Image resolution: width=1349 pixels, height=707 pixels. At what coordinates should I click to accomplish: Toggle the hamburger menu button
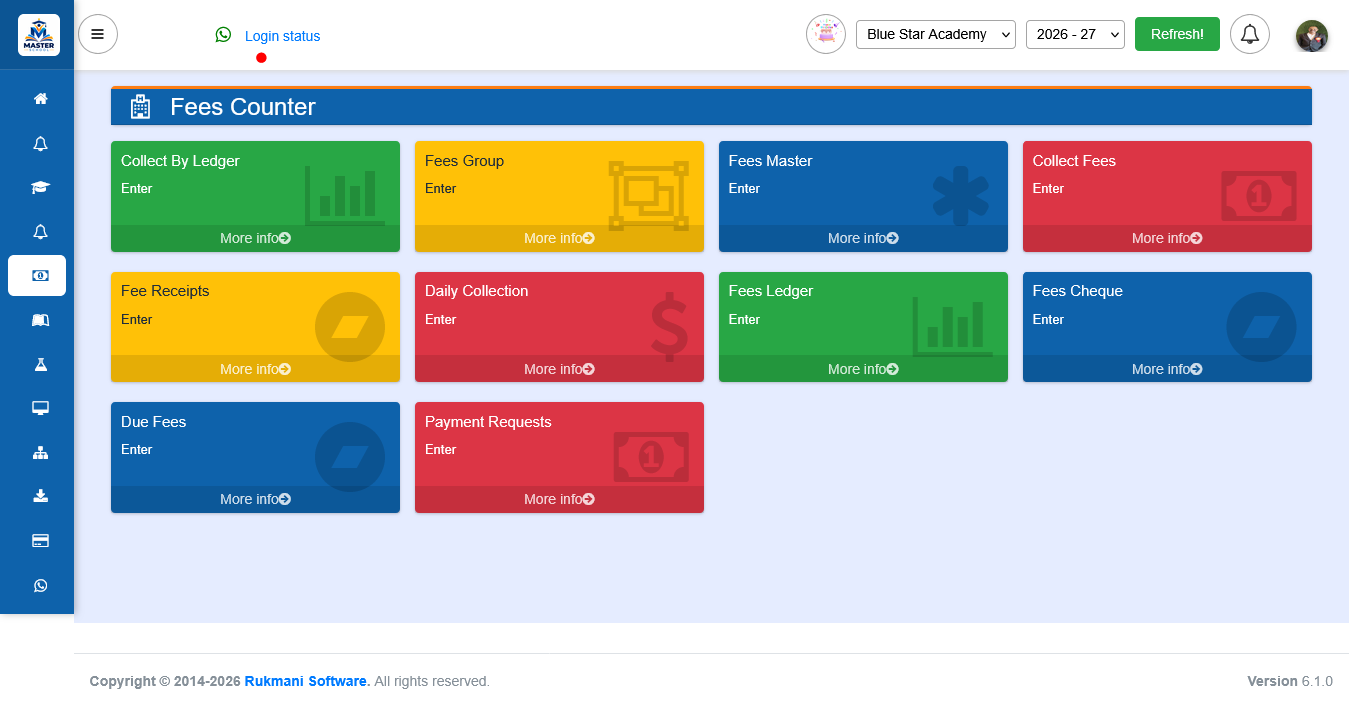98,34
